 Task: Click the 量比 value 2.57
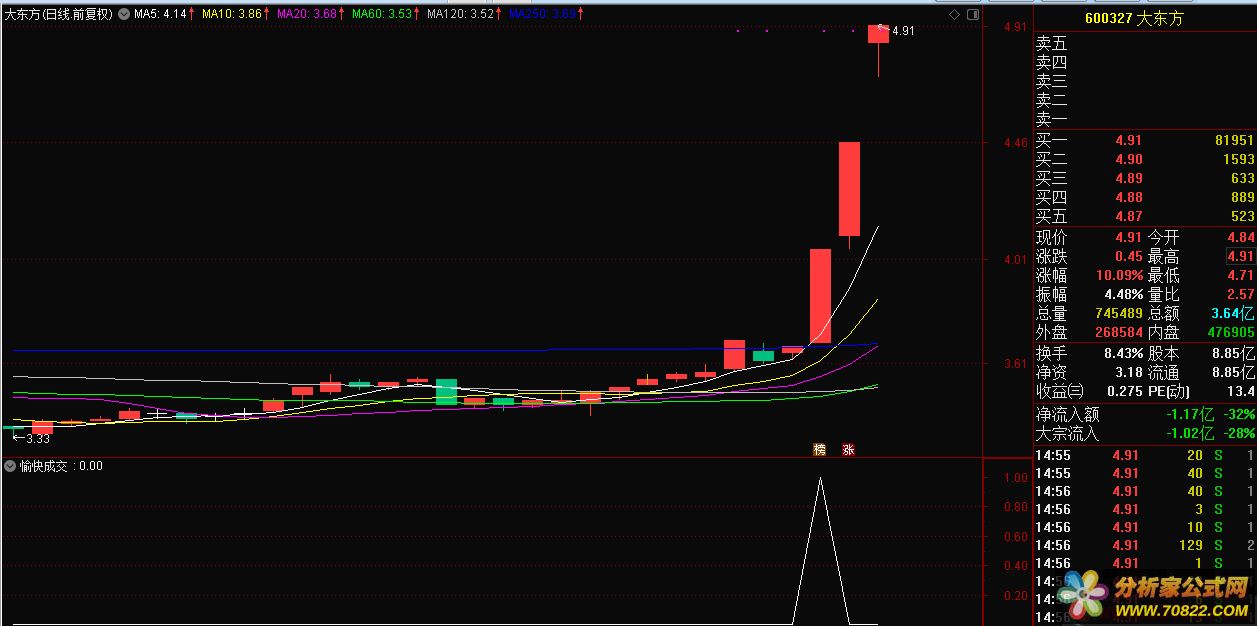pyautogui.click(x=1240, y=295)
